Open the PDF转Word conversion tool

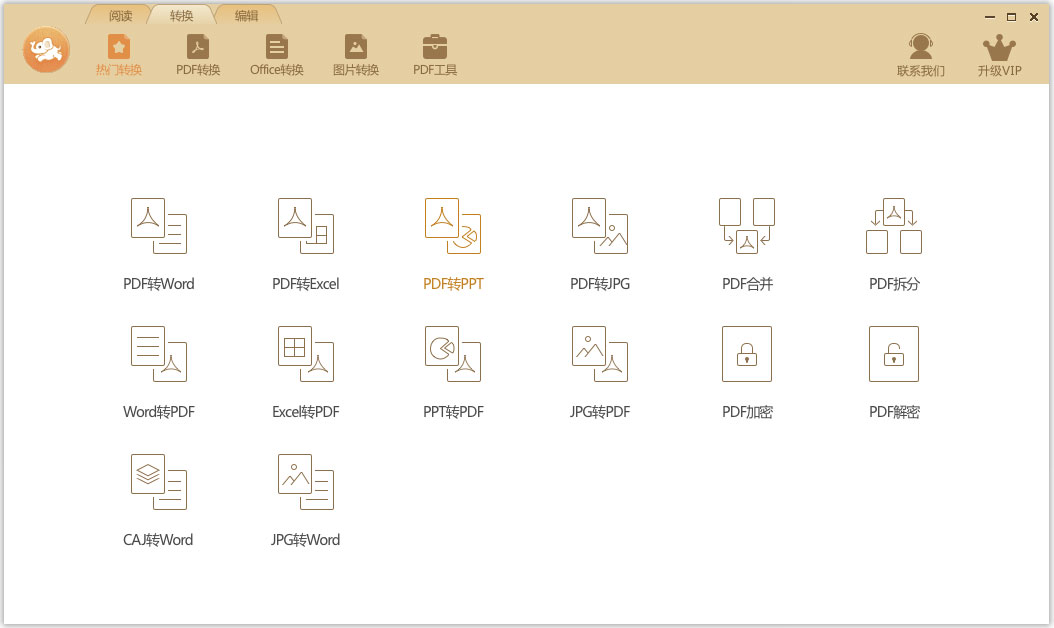click(x=159, y=226)
